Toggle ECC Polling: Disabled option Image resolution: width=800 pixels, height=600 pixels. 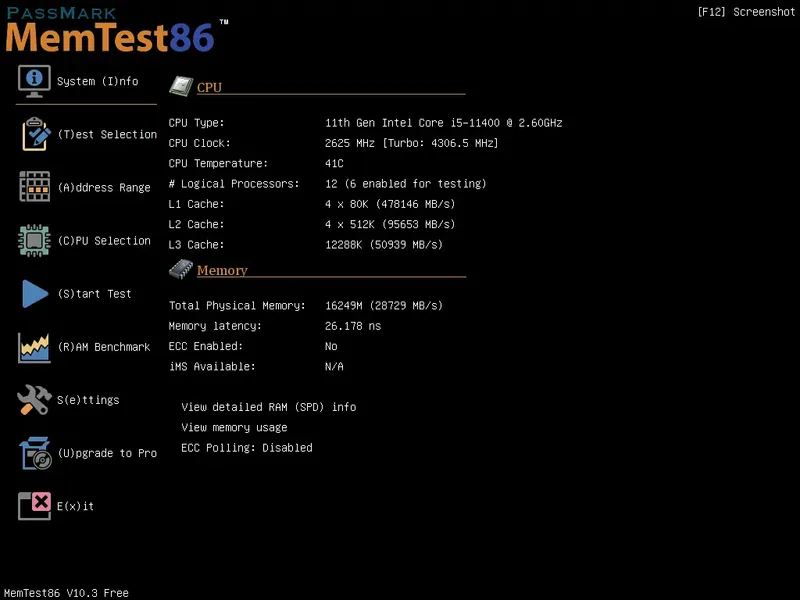point(247,448)
